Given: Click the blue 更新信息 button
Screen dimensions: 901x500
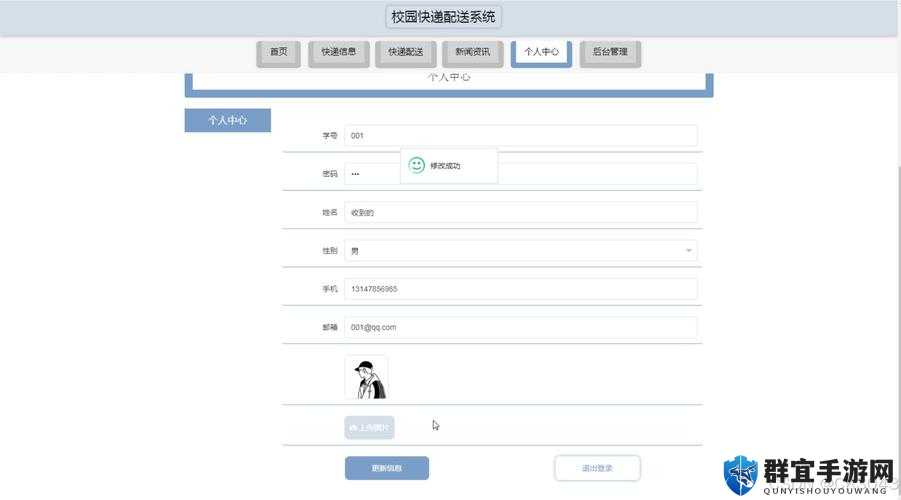Looking at the screenshot, I should (x=387, y=468).
